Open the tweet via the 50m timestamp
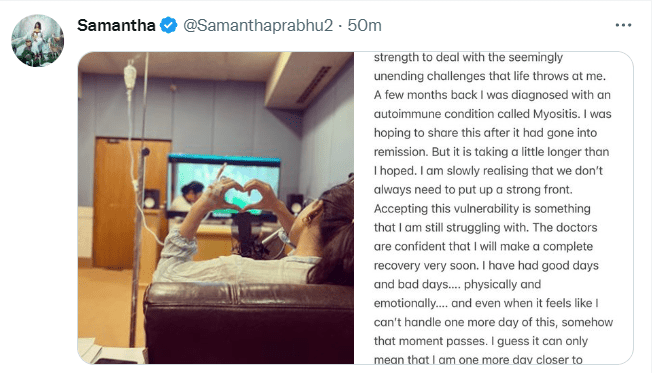The width and height of the screenshot is (652, 373). click(364, 25)
